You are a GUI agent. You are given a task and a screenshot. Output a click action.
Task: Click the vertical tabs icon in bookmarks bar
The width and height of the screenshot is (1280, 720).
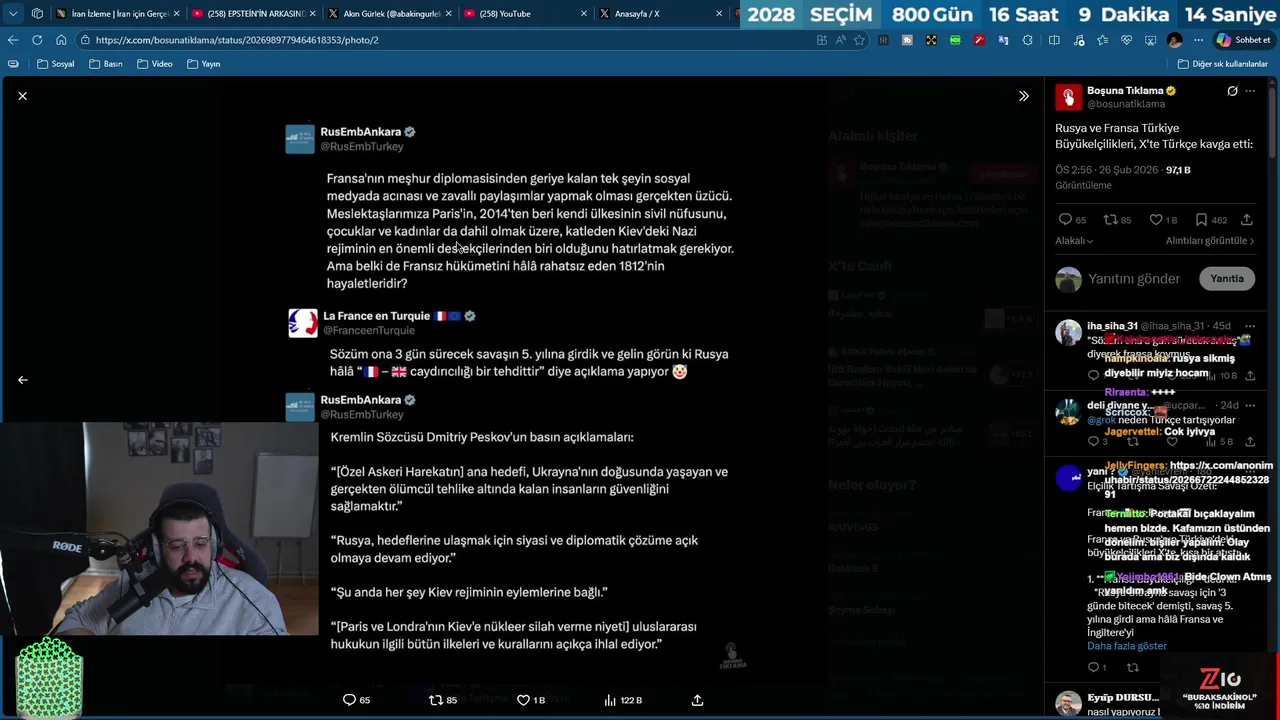13,64
